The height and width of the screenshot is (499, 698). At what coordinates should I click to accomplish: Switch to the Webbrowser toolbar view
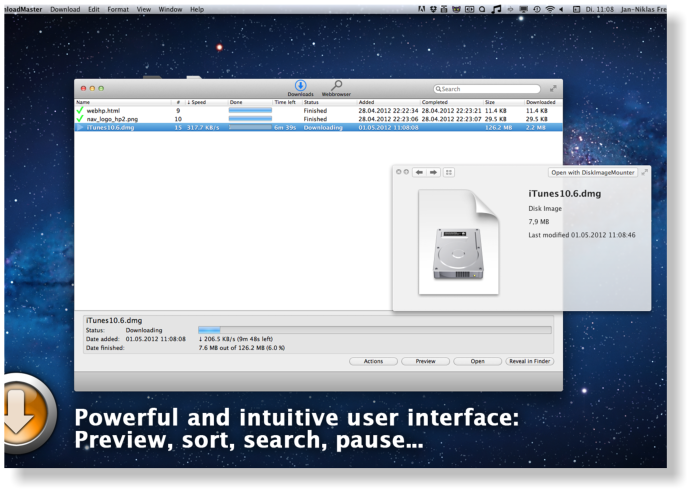[336, 88]
